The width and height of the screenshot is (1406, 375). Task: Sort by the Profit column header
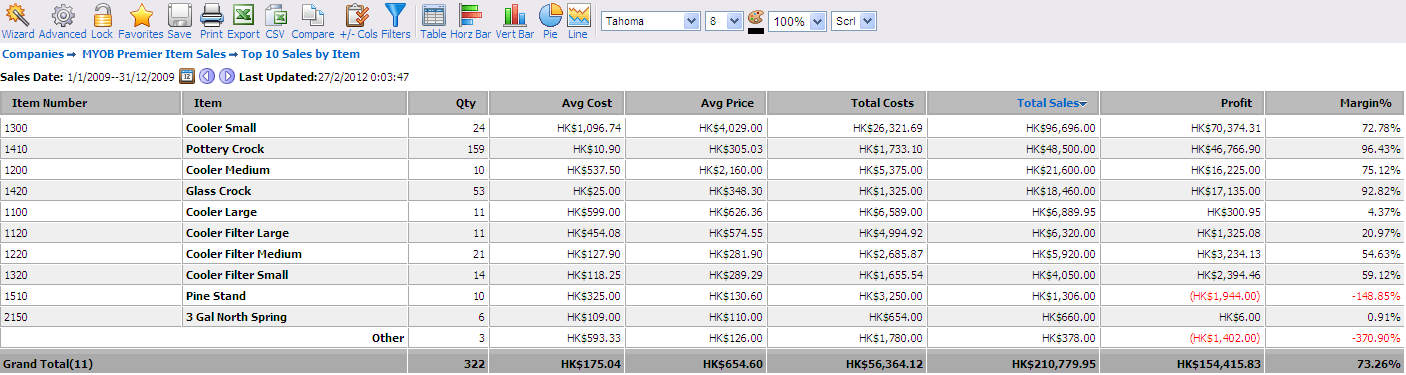click(1183, 103)
